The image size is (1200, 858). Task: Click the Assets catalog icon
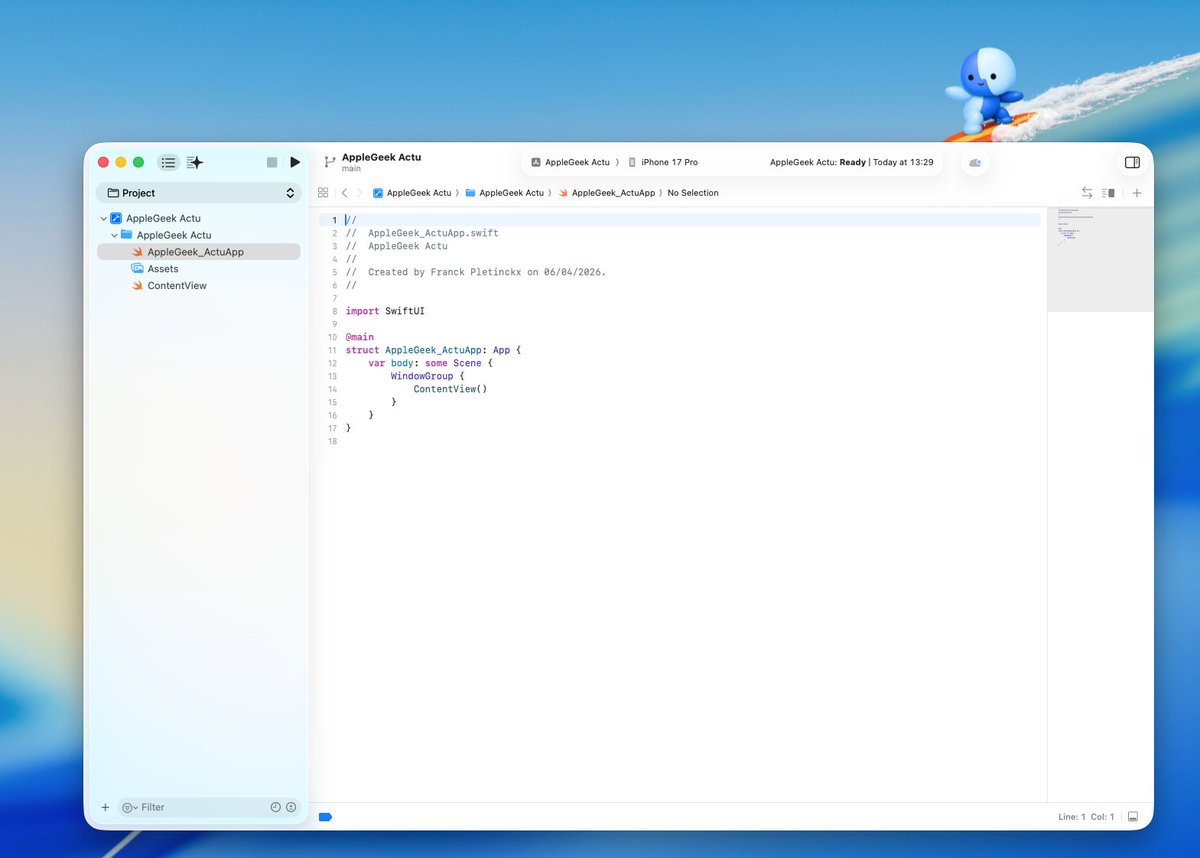pyautogui.click(x=138, y=269)
